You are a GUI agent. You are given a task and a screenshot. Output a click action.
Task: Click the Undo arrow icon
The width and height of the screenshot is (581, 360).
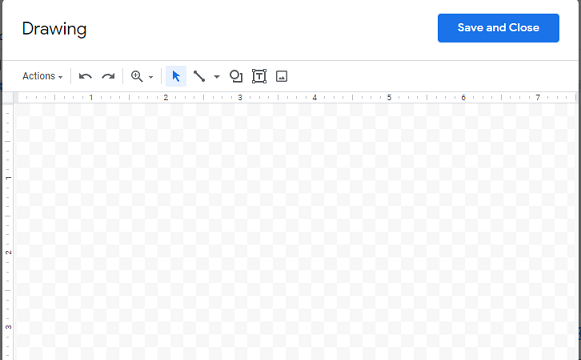tap(85, 76)
